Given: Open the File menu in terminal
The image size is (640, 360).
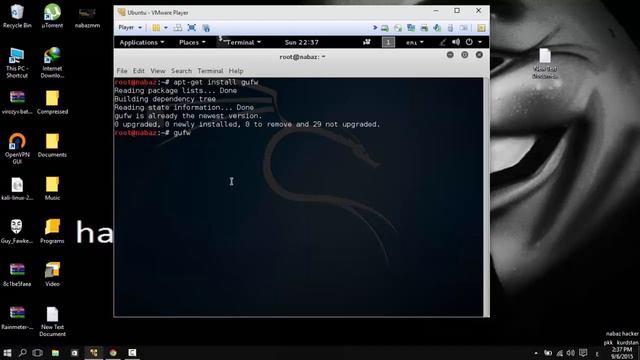Looking at the screenshot, I should [122, 71].
